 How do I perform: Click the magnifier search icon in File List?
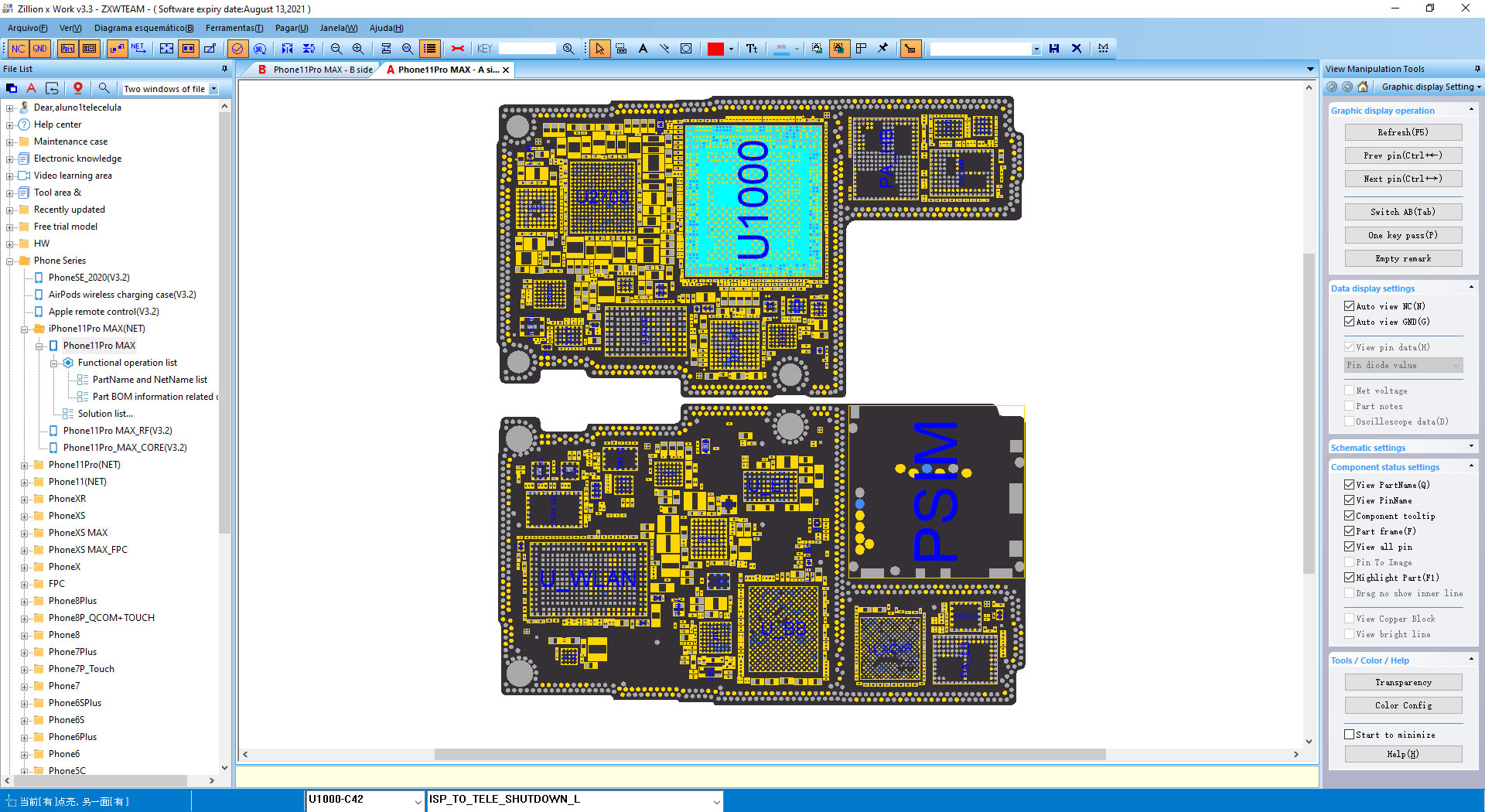point(104,88)
